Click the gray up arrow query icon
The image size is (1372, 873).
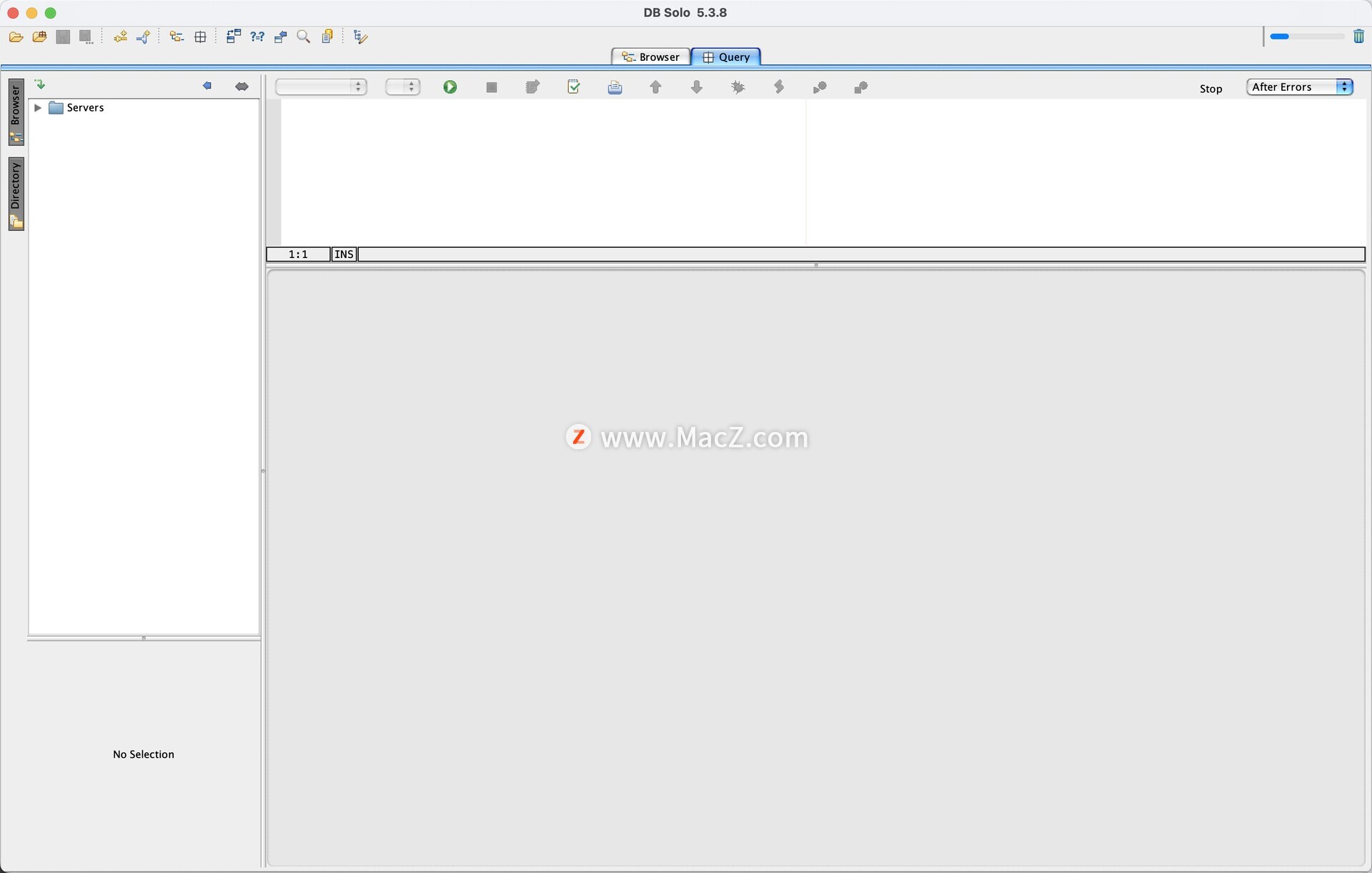pyautogui.click(x=655, y=87)
